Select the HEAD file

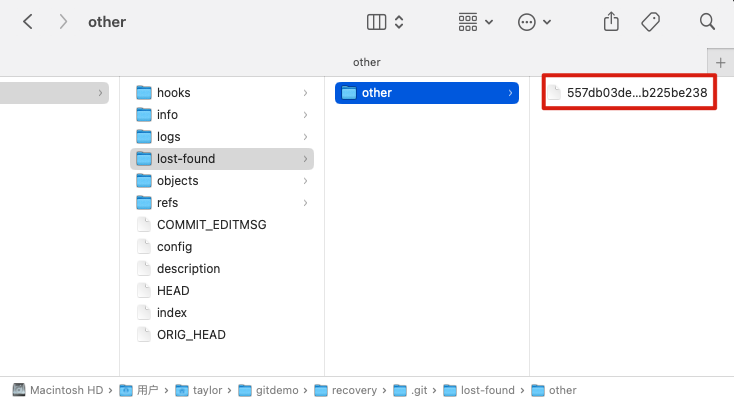tap(222, 291)
